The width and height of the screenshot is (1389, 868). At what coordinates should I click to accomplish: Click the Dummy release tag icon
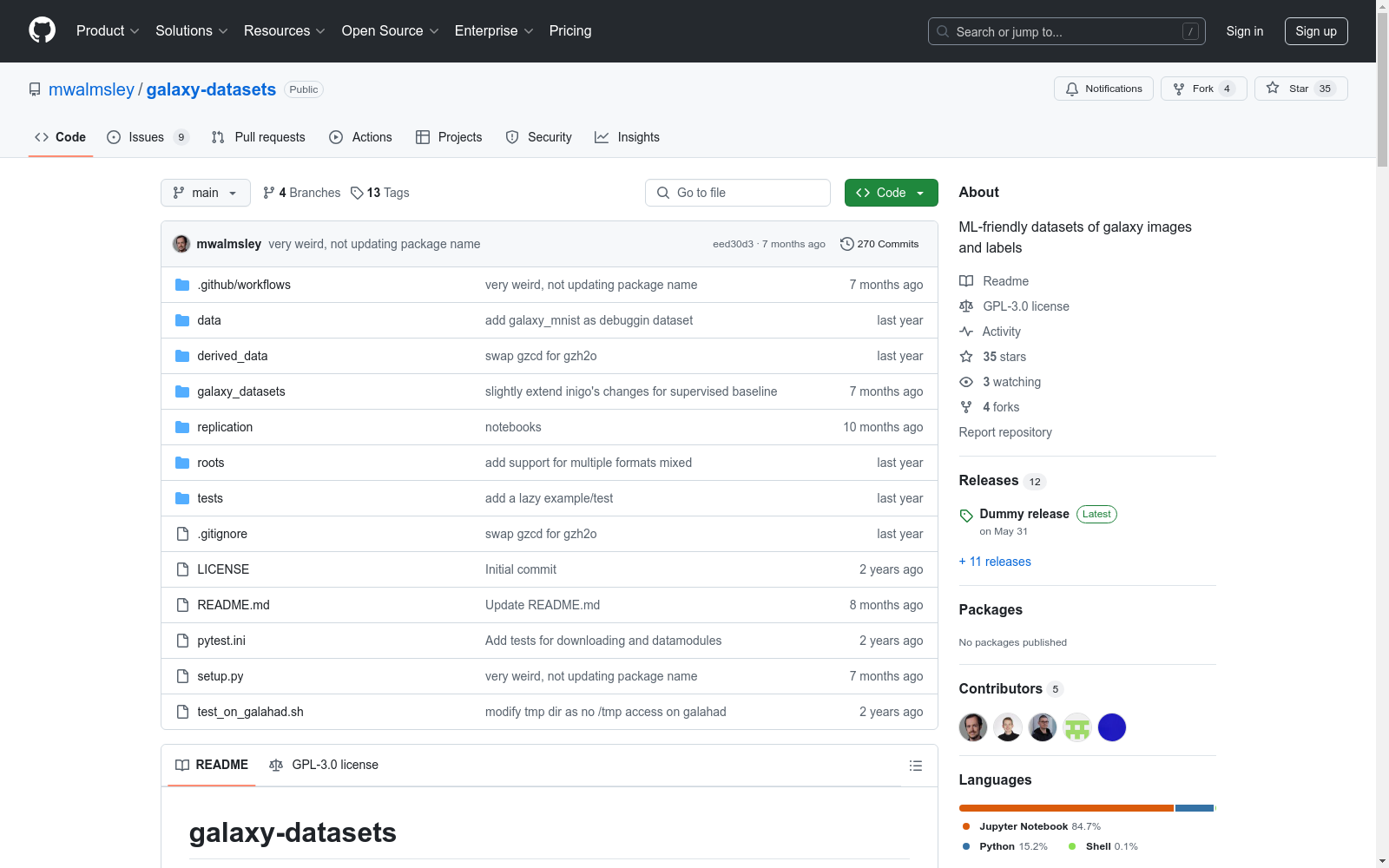click(x=966, y=516)
